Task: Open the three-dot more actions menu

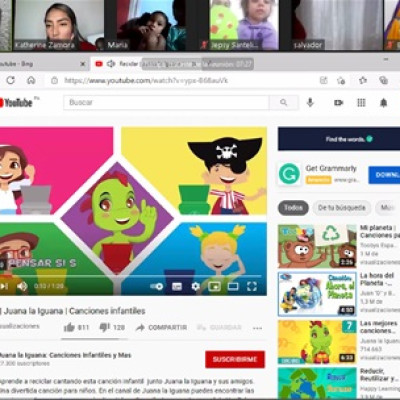Action: [x=257, y=328]
